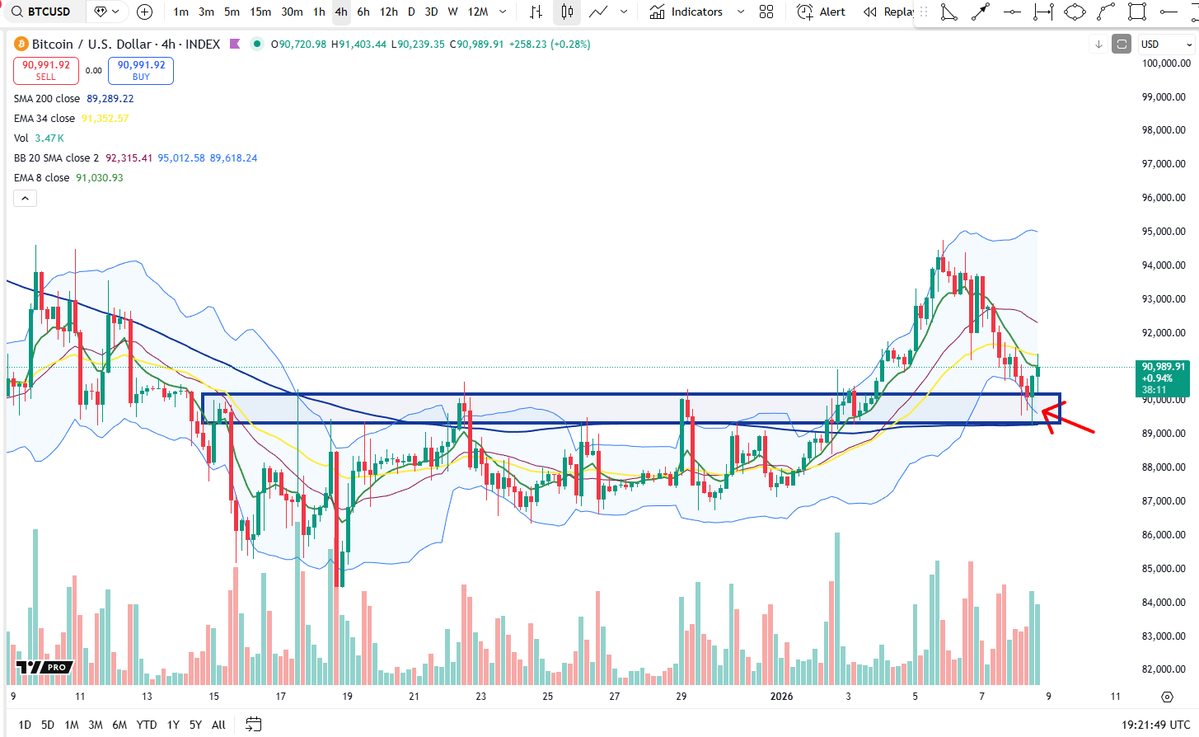Click the red SELL 90,991.92 button

coord(46,70)
